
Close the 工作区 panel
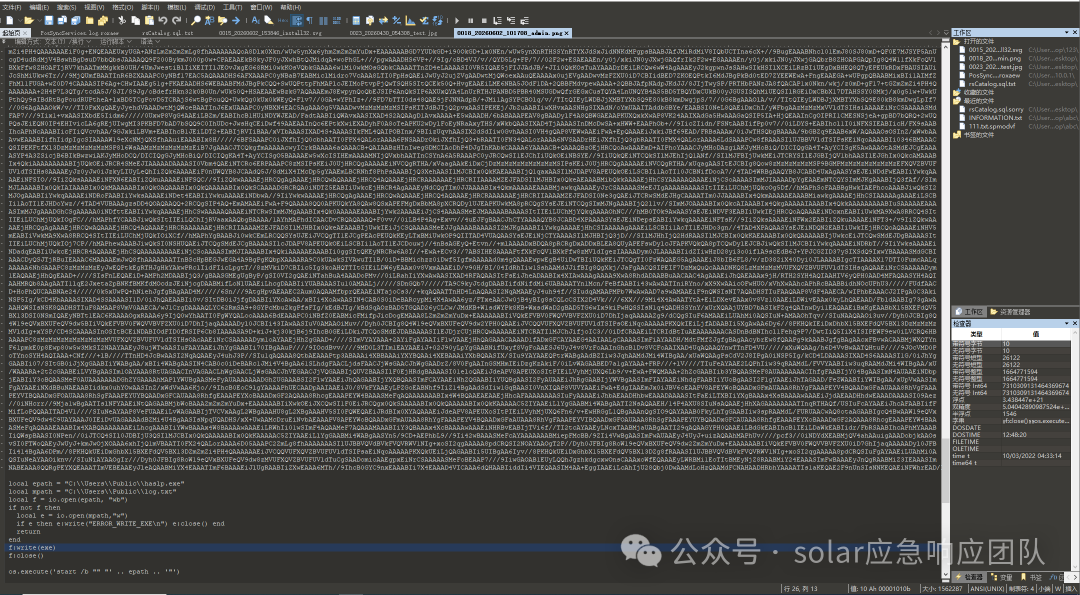tap(1075, 32)
